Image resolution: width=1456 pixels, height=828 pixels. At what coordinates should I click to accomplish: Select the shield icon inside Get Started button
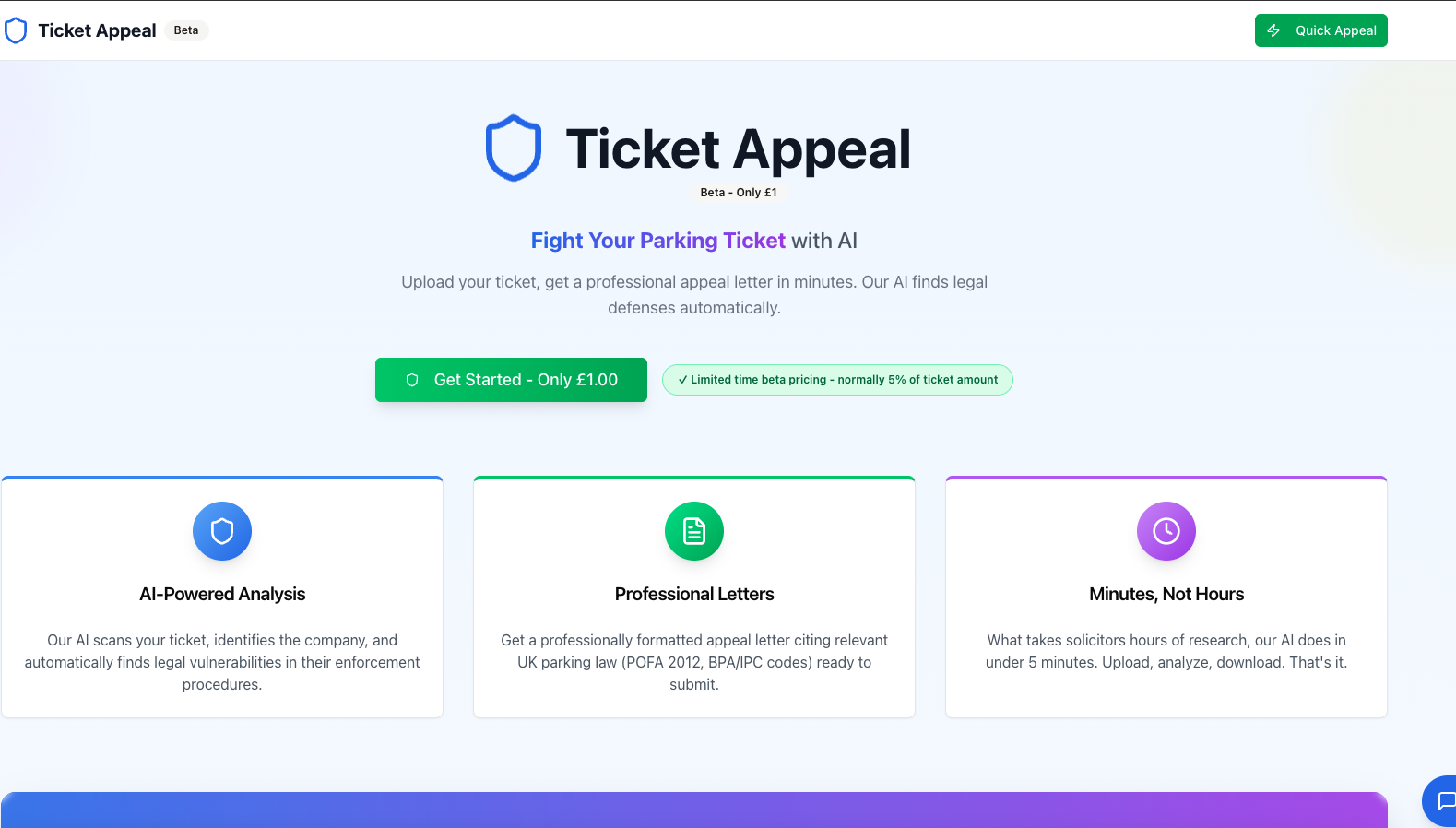click(412, 379)
